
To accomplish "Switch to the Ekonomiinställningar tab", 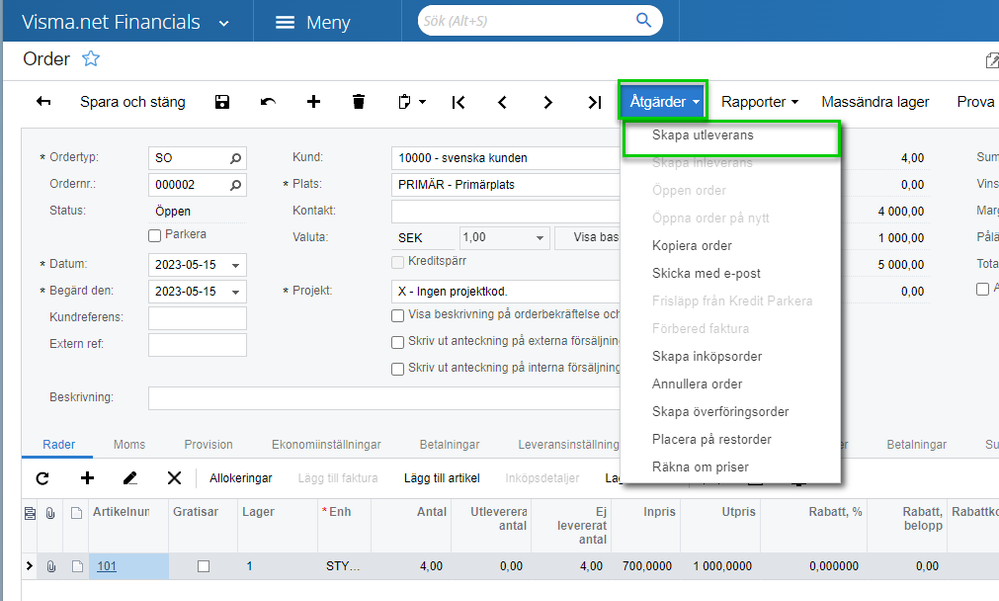I will coord(326,444).
